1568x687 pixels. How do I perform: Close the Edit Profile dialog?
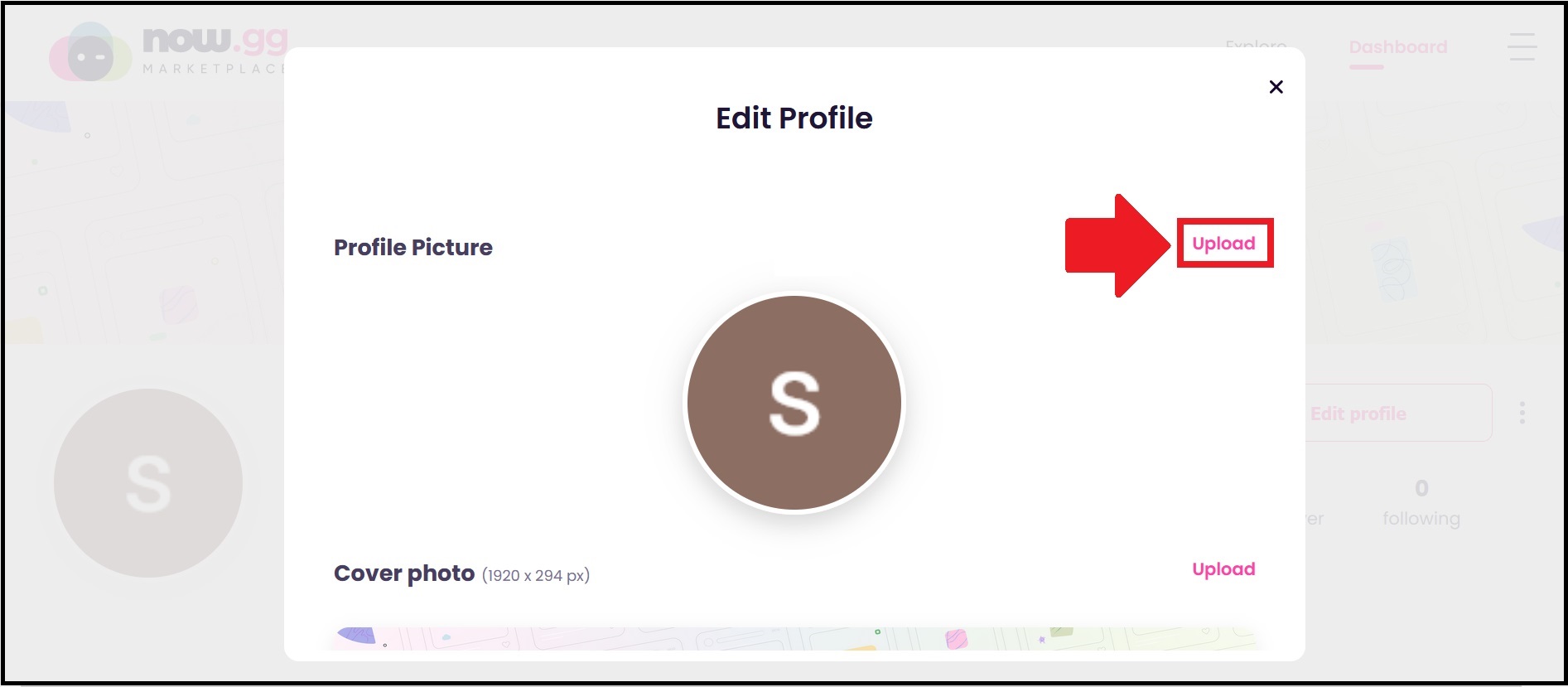[1276, 87]
